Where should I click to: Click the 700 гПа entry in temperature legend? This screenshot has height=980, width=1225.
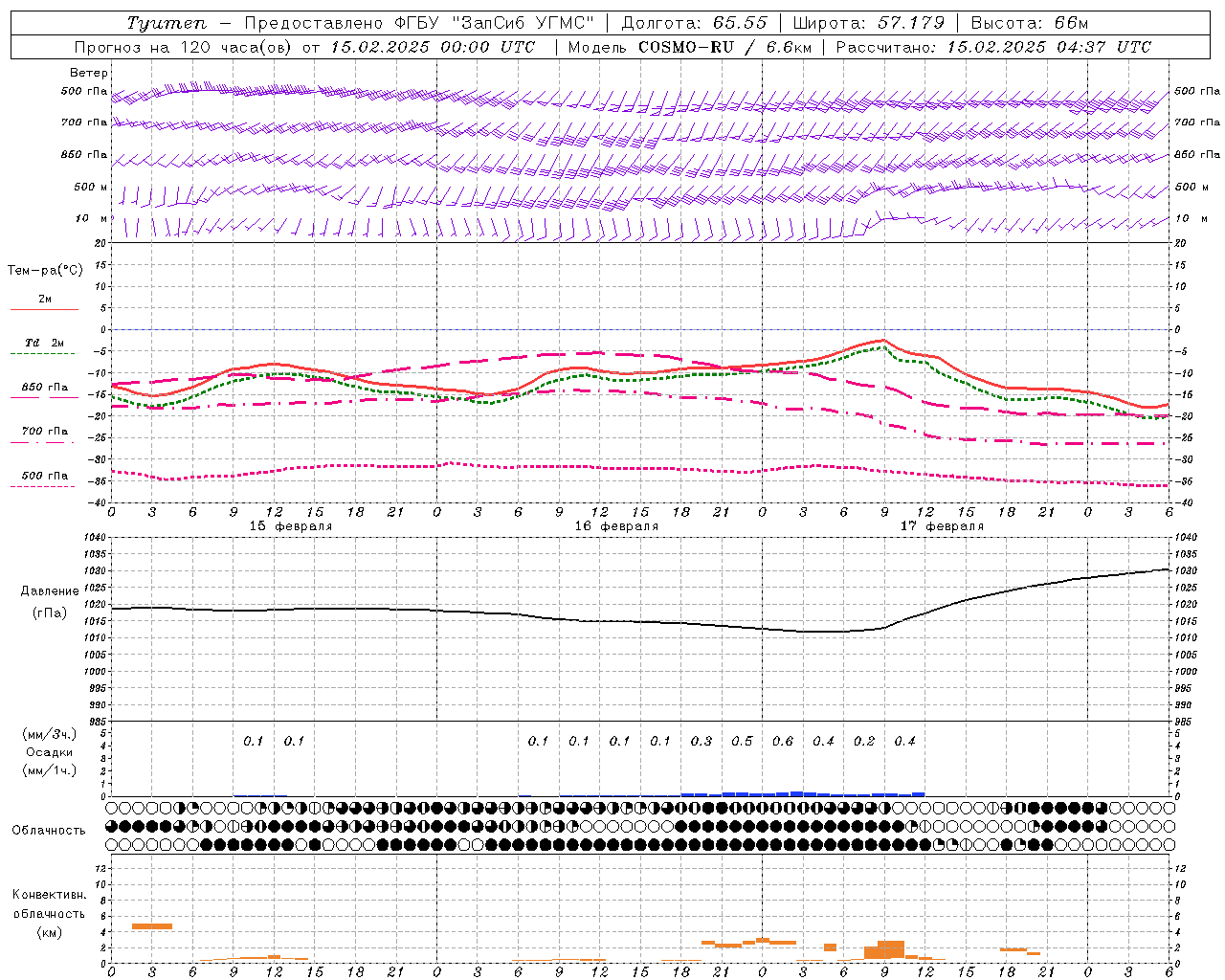coord(45,432)
